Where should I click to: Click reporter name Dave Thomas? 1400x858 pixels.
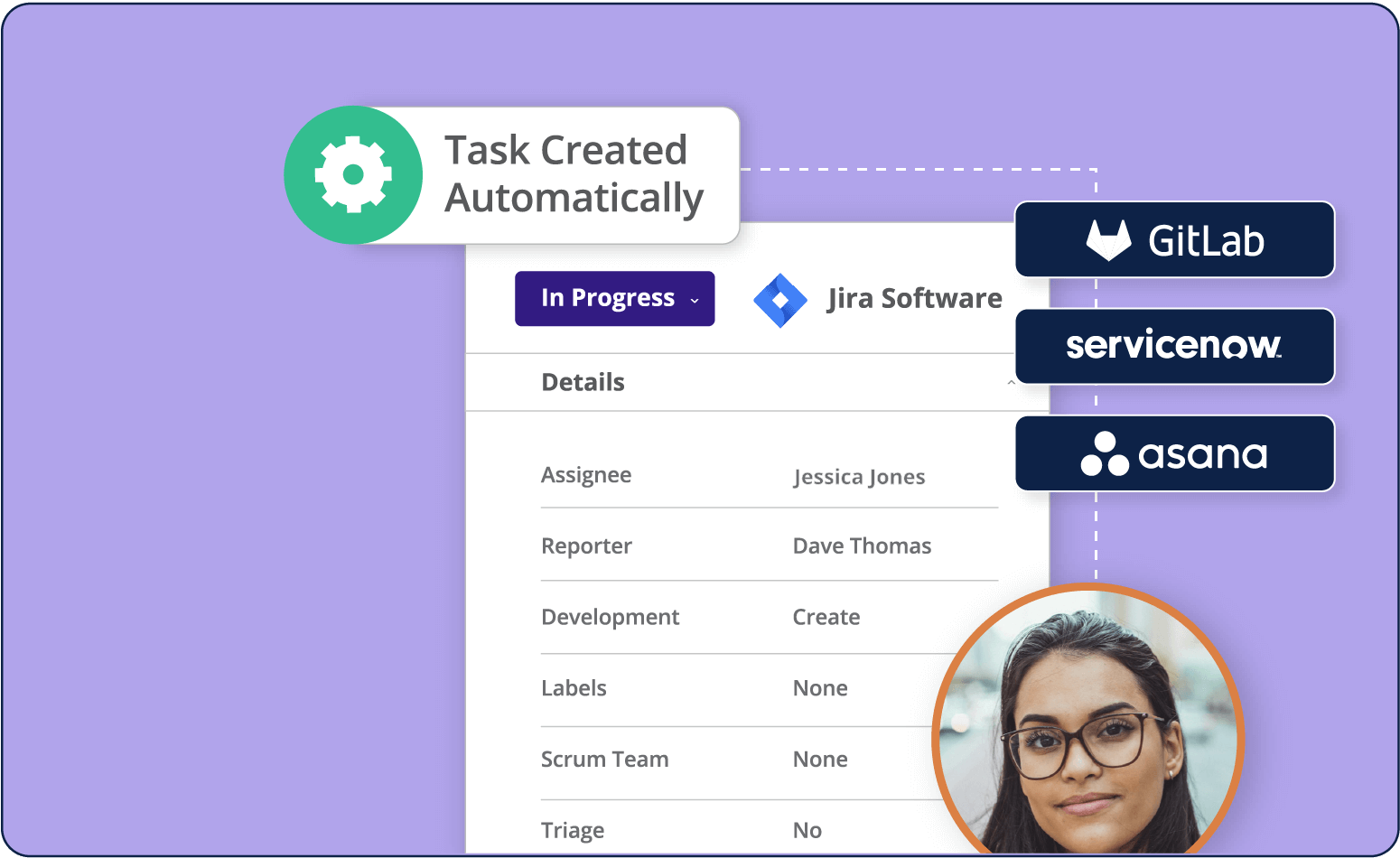pos(862,546)
